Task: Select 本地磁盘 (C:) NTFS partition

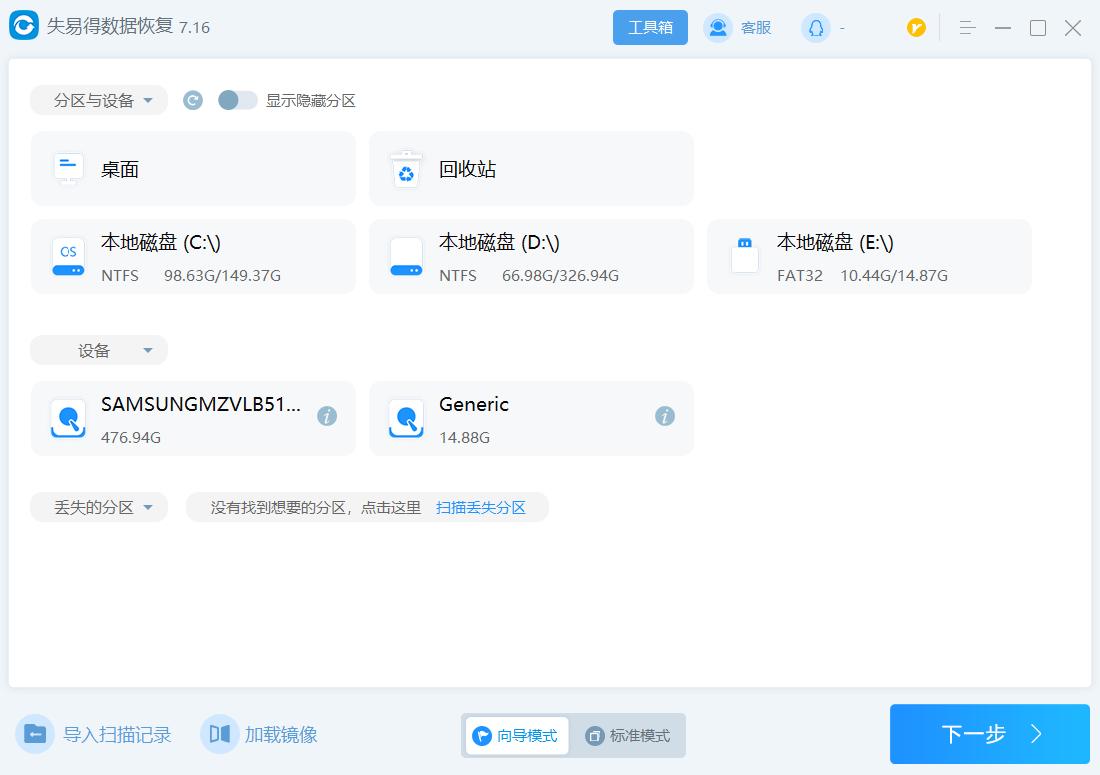Action: [x=193, y=256]
